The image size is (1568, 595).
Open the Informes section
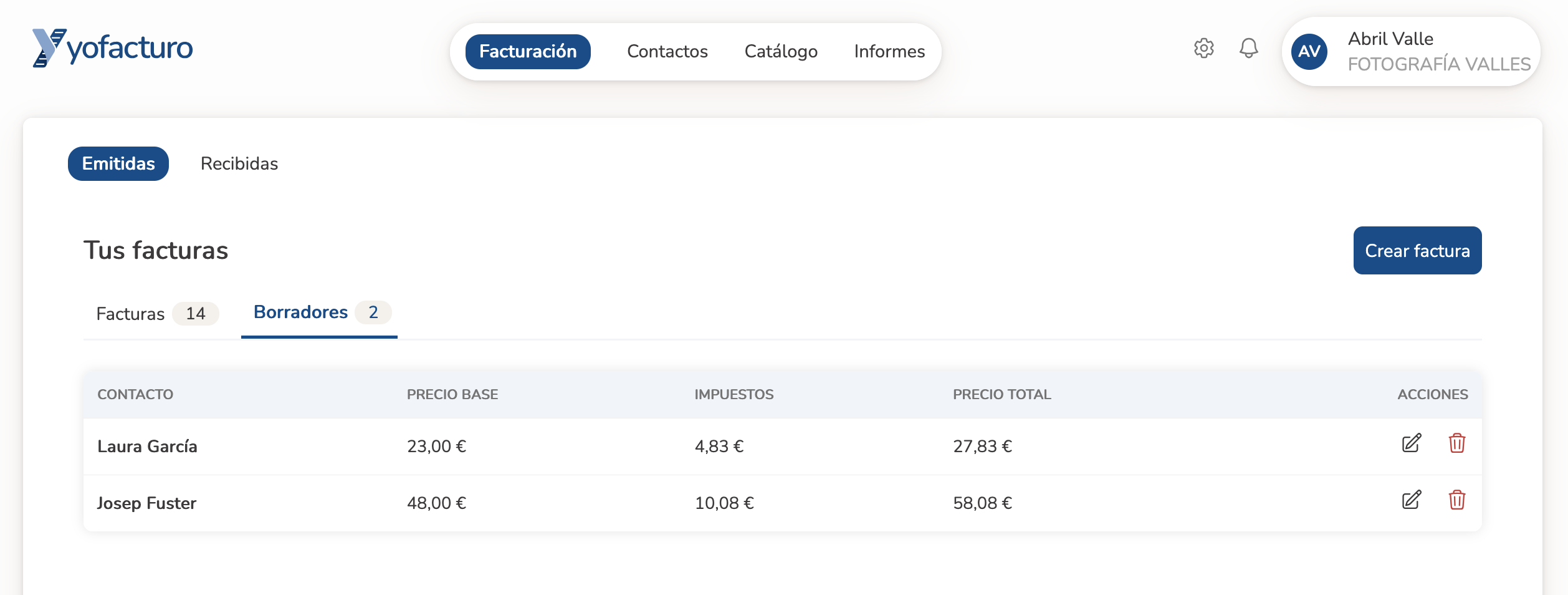click(889, 52)
